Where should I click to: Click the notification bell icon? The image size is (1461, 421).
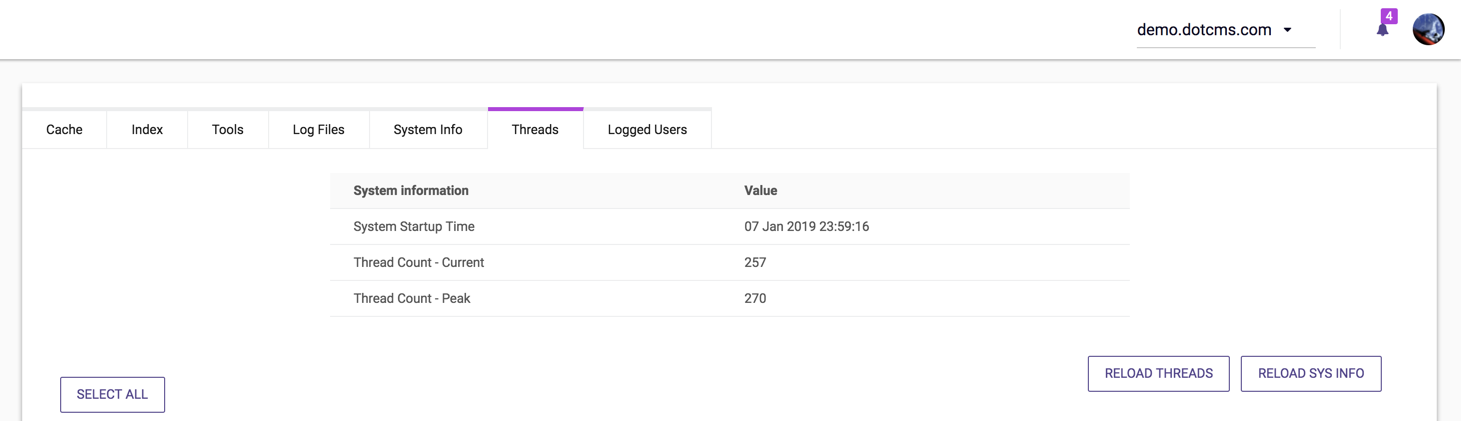click(1382, 30)
